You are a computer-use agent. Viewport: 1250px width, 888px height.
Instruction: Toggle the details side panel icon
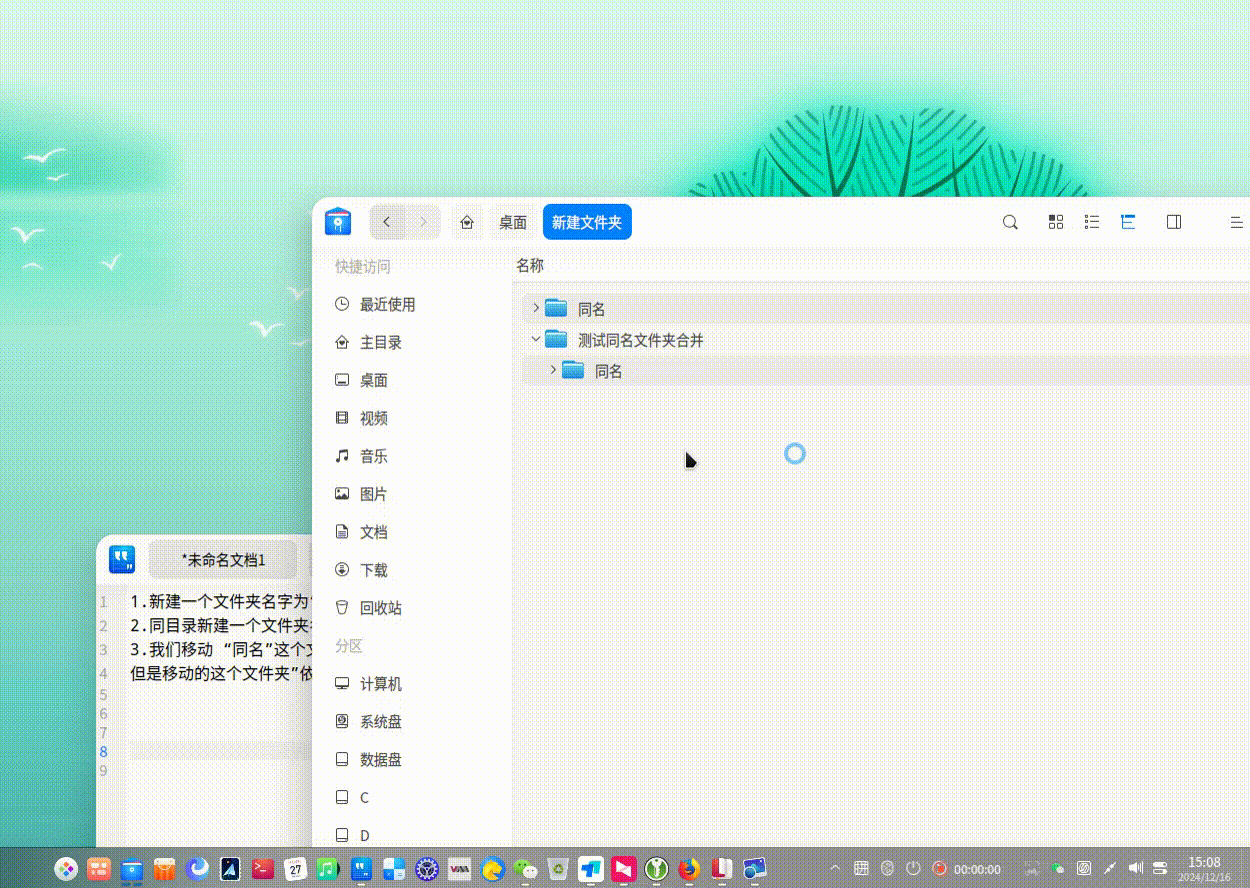pos(1174,222)
